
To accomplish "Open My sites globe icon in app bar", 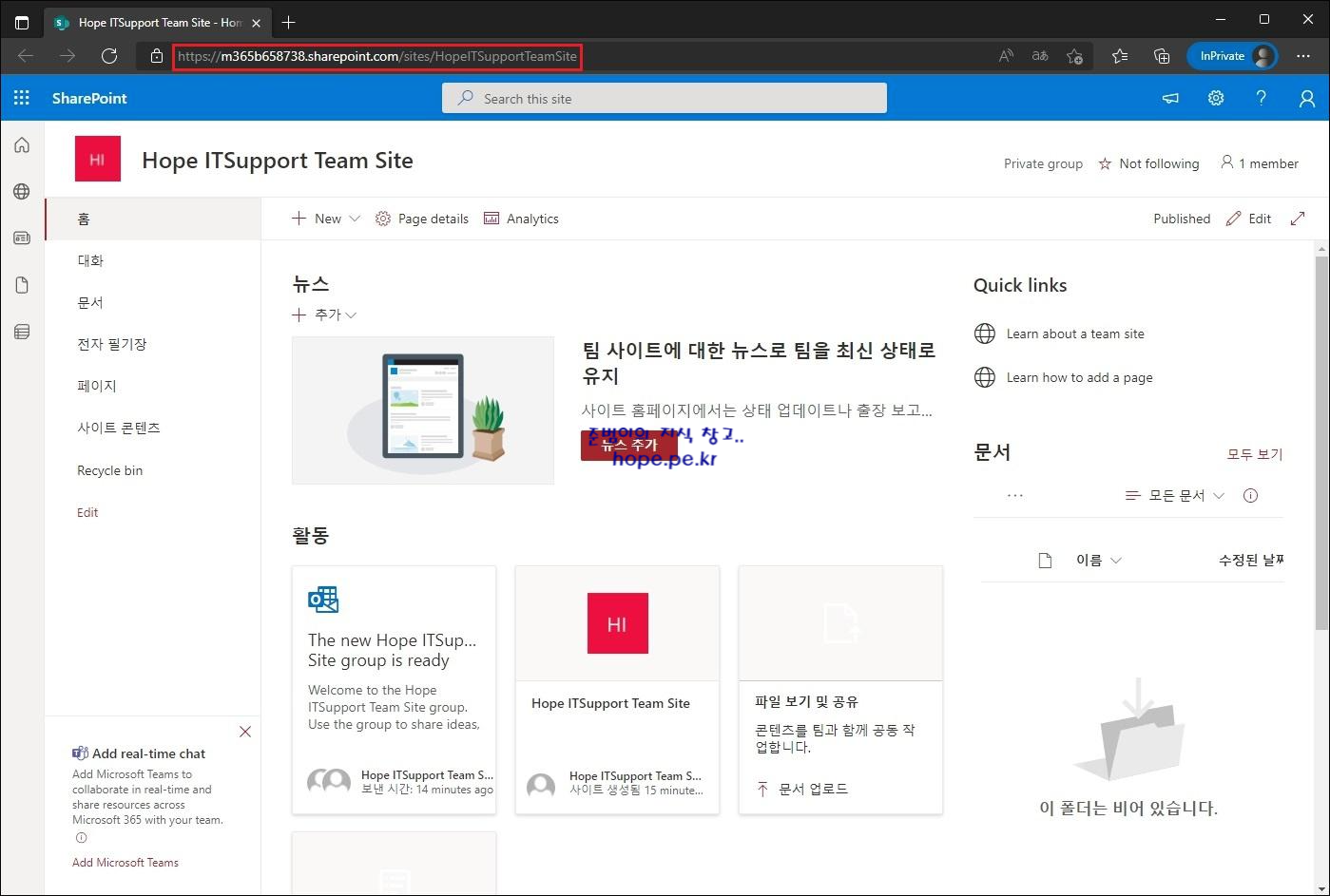I will 22,191.
